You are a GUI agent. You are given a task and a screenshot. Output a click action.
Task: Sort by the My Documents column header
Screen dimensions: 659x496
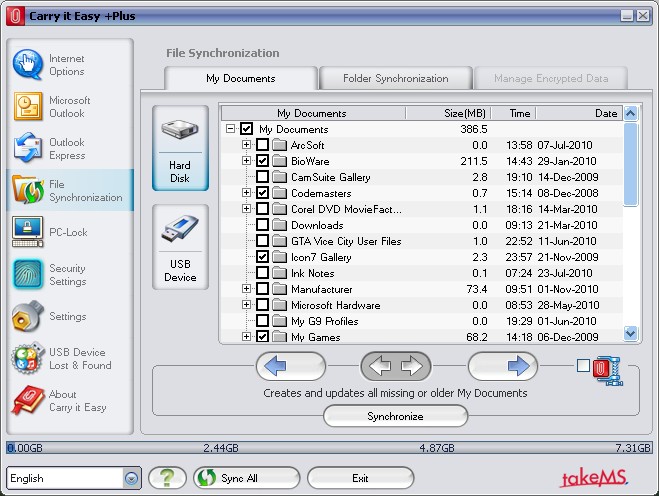(x=313, y=113)
